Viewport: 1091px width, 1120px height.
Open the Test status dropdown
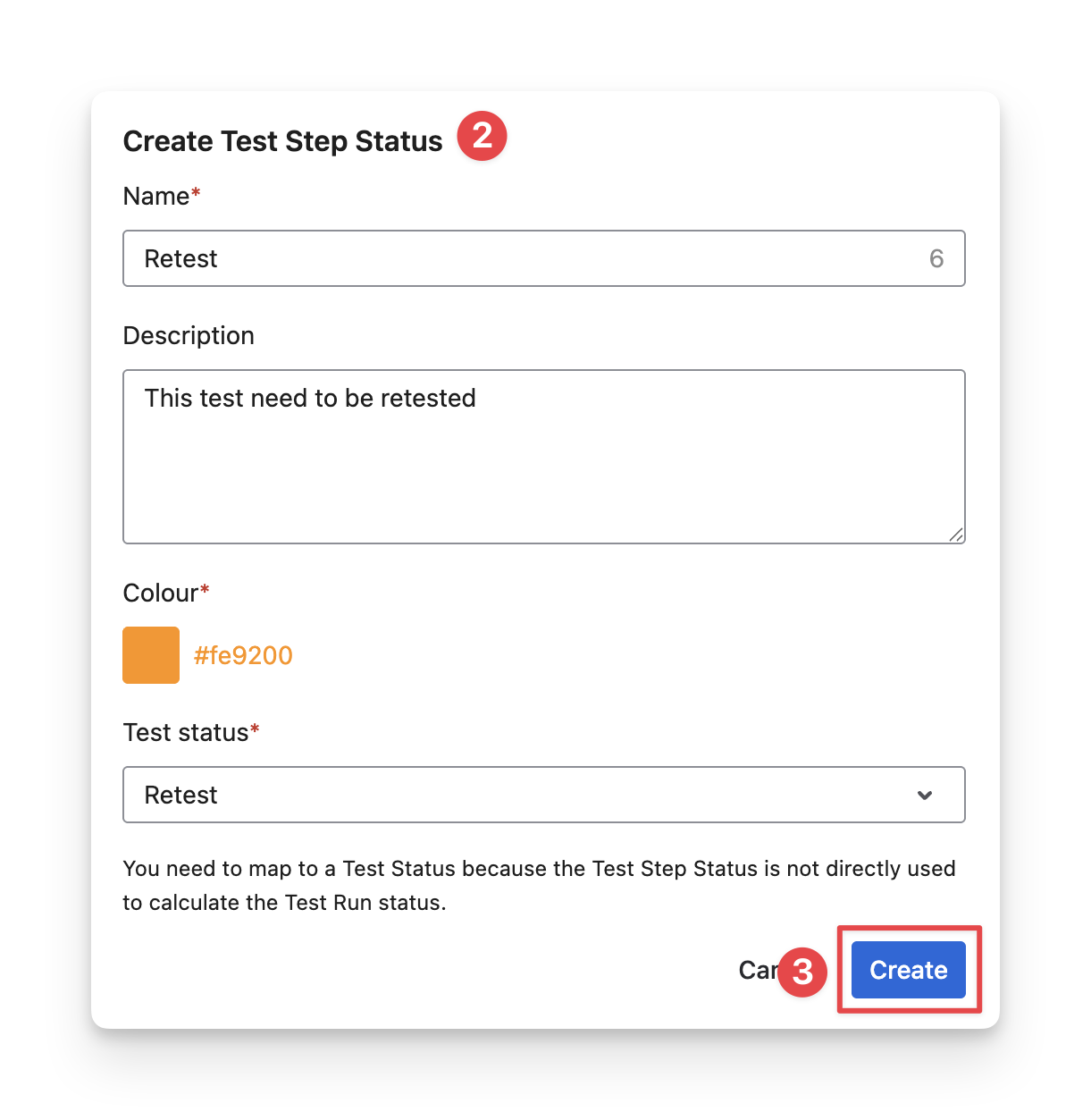point(527,795)
